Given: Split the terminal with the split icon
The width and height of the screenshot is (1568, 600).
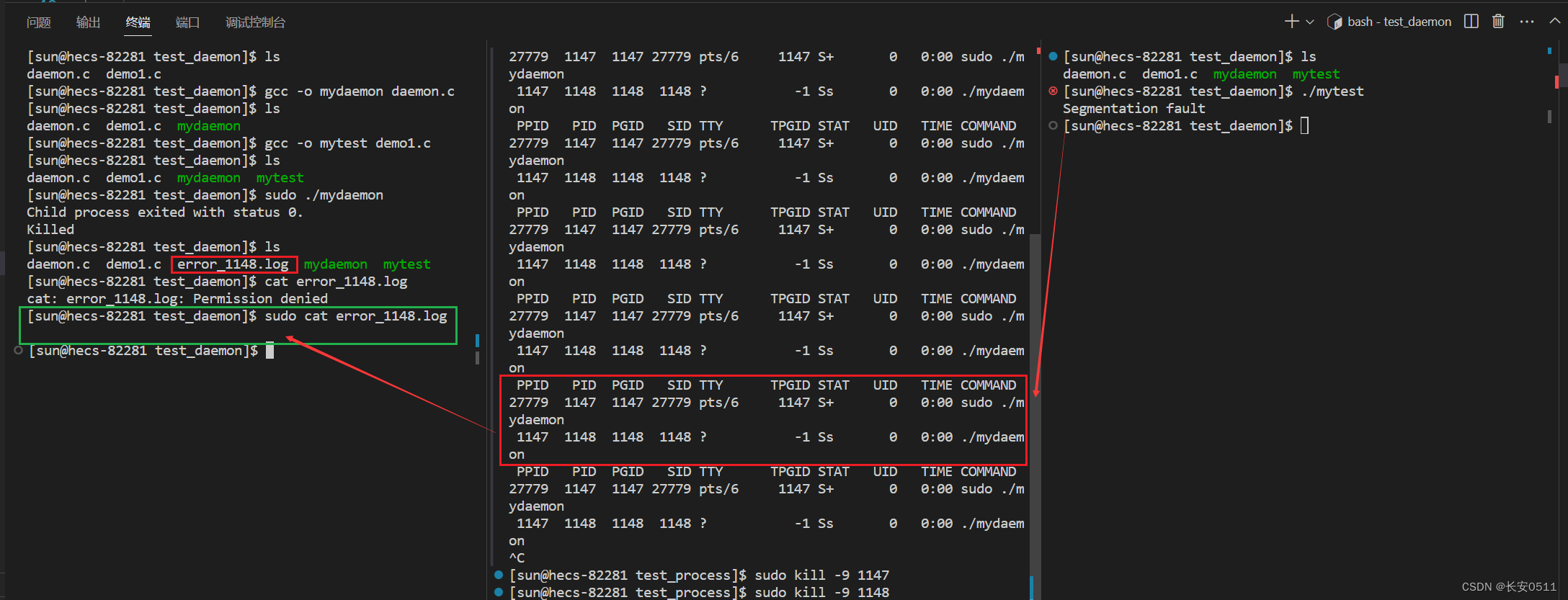Looking at the screenshot, I should 1471,22.
